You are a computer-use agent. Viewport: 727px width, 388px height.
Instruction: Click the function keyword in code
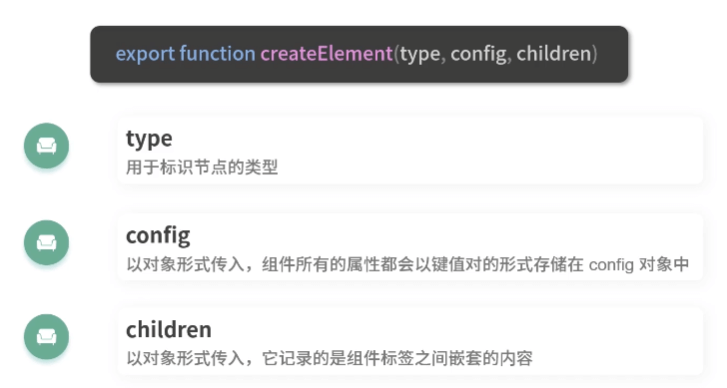(217, 54)
